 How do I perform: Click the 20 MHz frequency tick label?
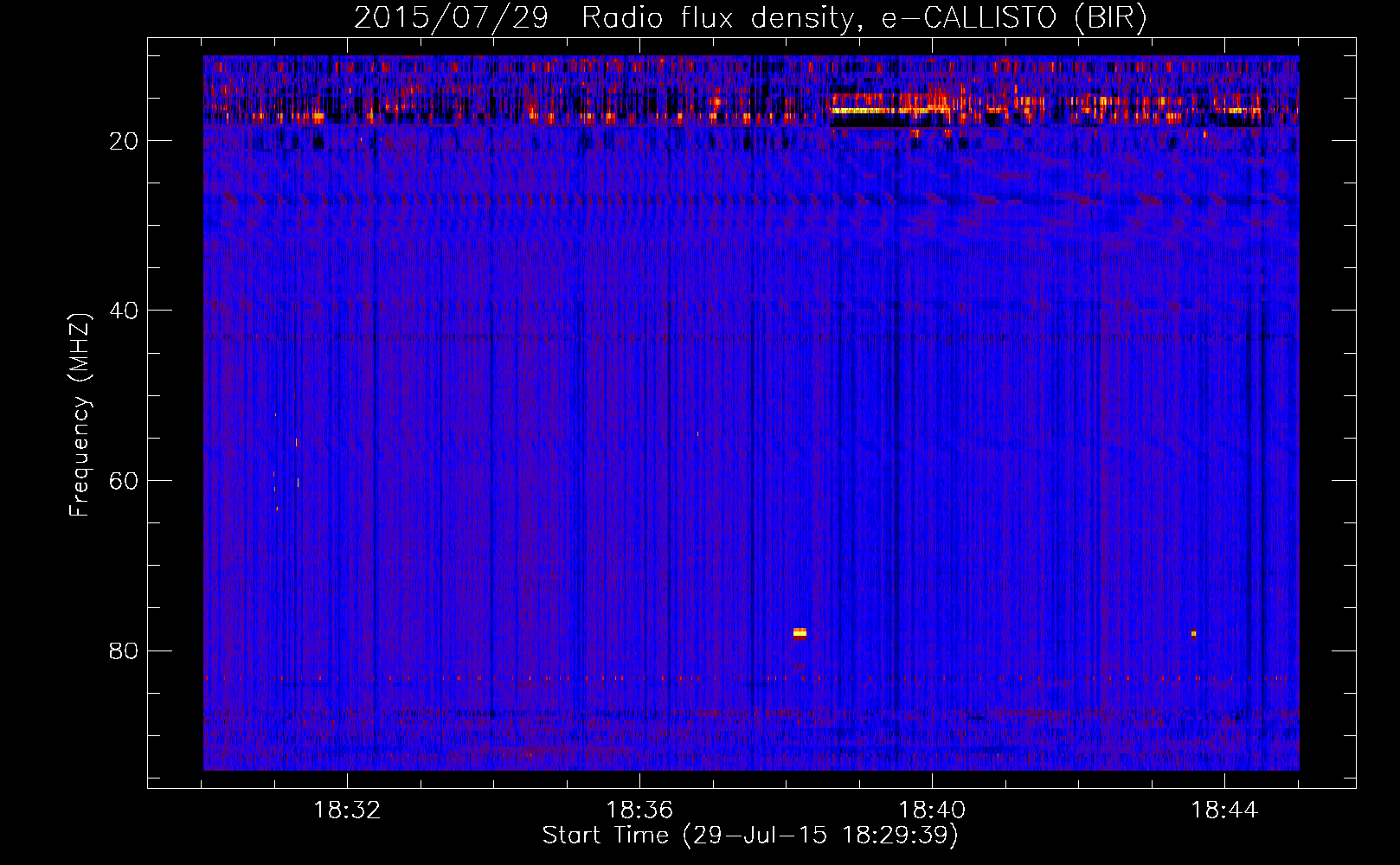coord(124,141)
